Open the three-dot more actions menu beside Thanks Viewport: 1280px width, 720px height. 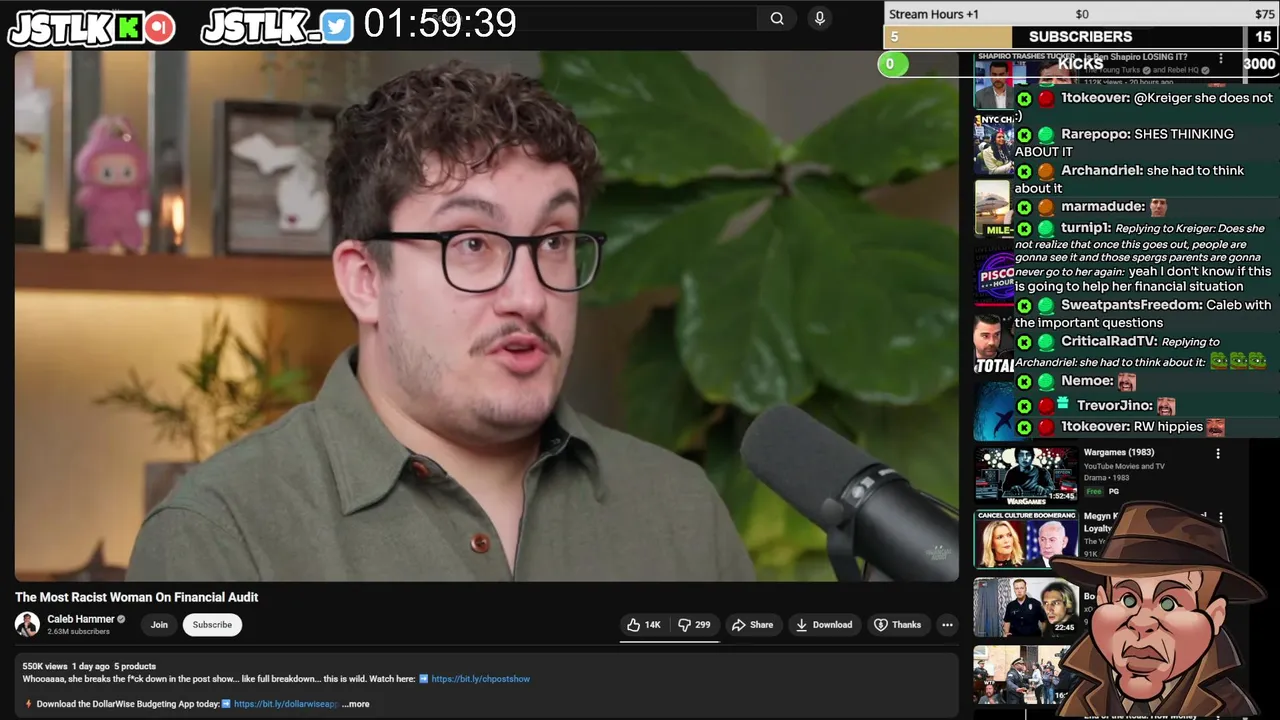tap(947, 625)
